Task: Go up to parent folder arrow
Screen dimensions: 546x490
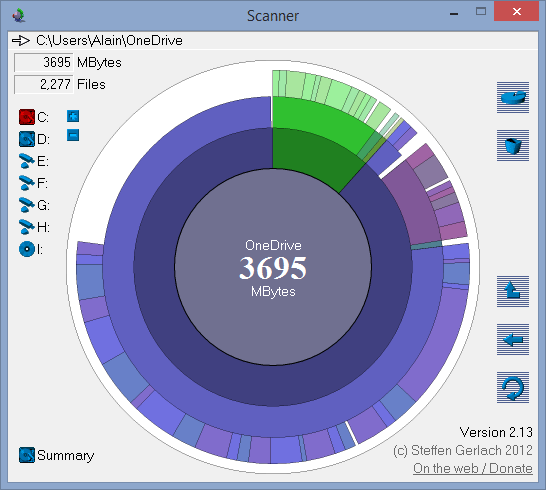Action: tap(513, 291)
